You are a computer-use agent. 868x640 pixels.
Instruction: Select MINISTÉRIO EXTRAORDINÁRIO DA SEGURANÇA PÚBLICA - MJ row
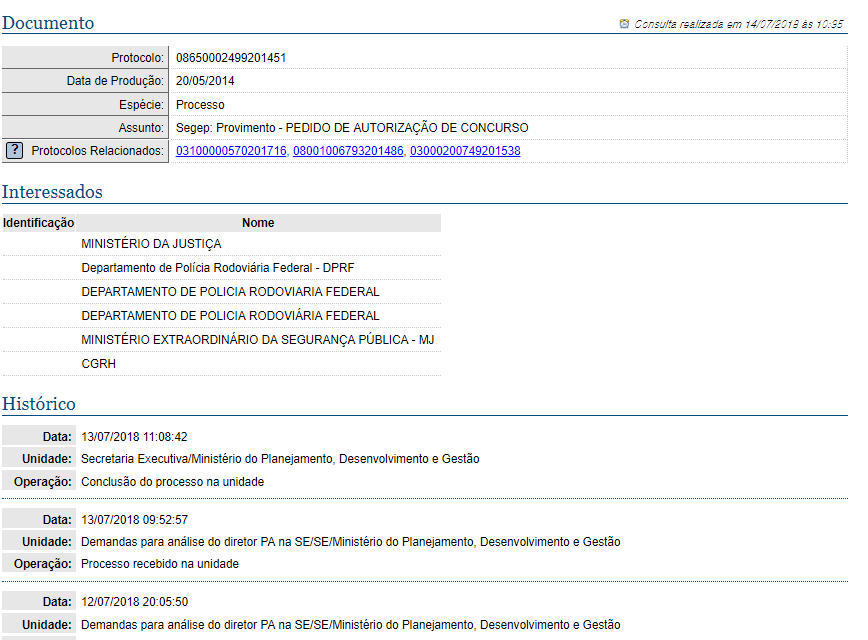click(x=257, y=340)
